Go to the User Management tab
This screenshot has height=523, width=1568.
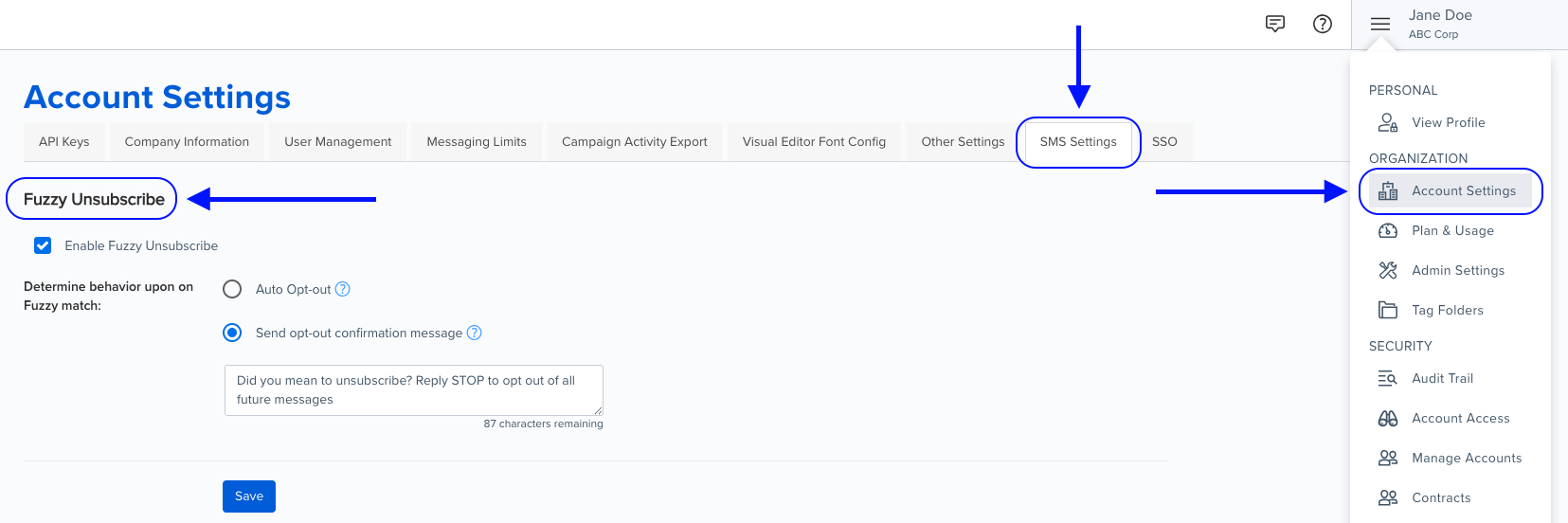click(x=337, y=141)
